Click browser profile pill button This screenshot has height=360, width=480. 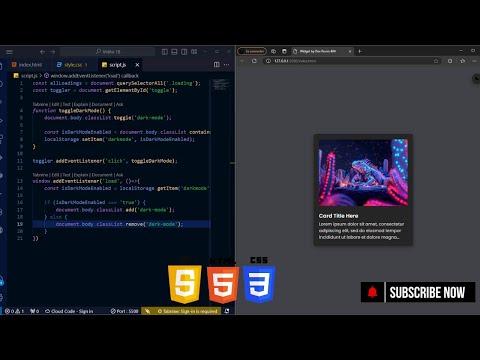[x=252, y=51]
